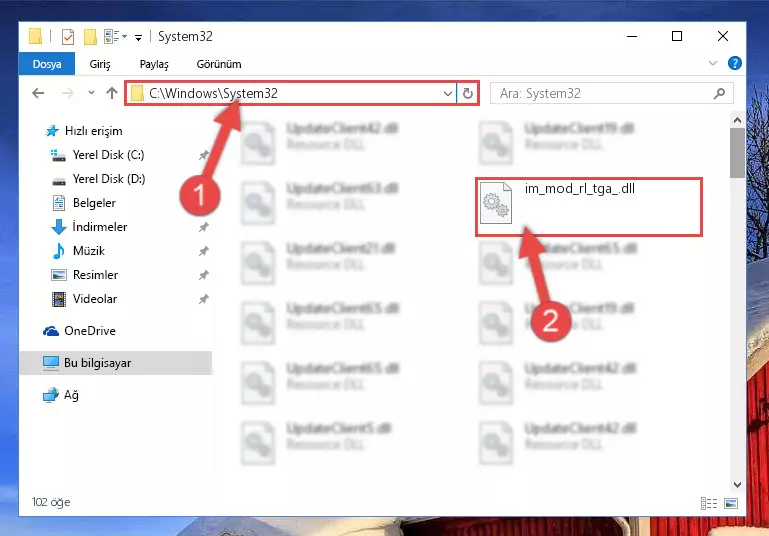This screenshot has width=769, height=536.
Task: Open the Help question mark icon
Action: [734, 63]
